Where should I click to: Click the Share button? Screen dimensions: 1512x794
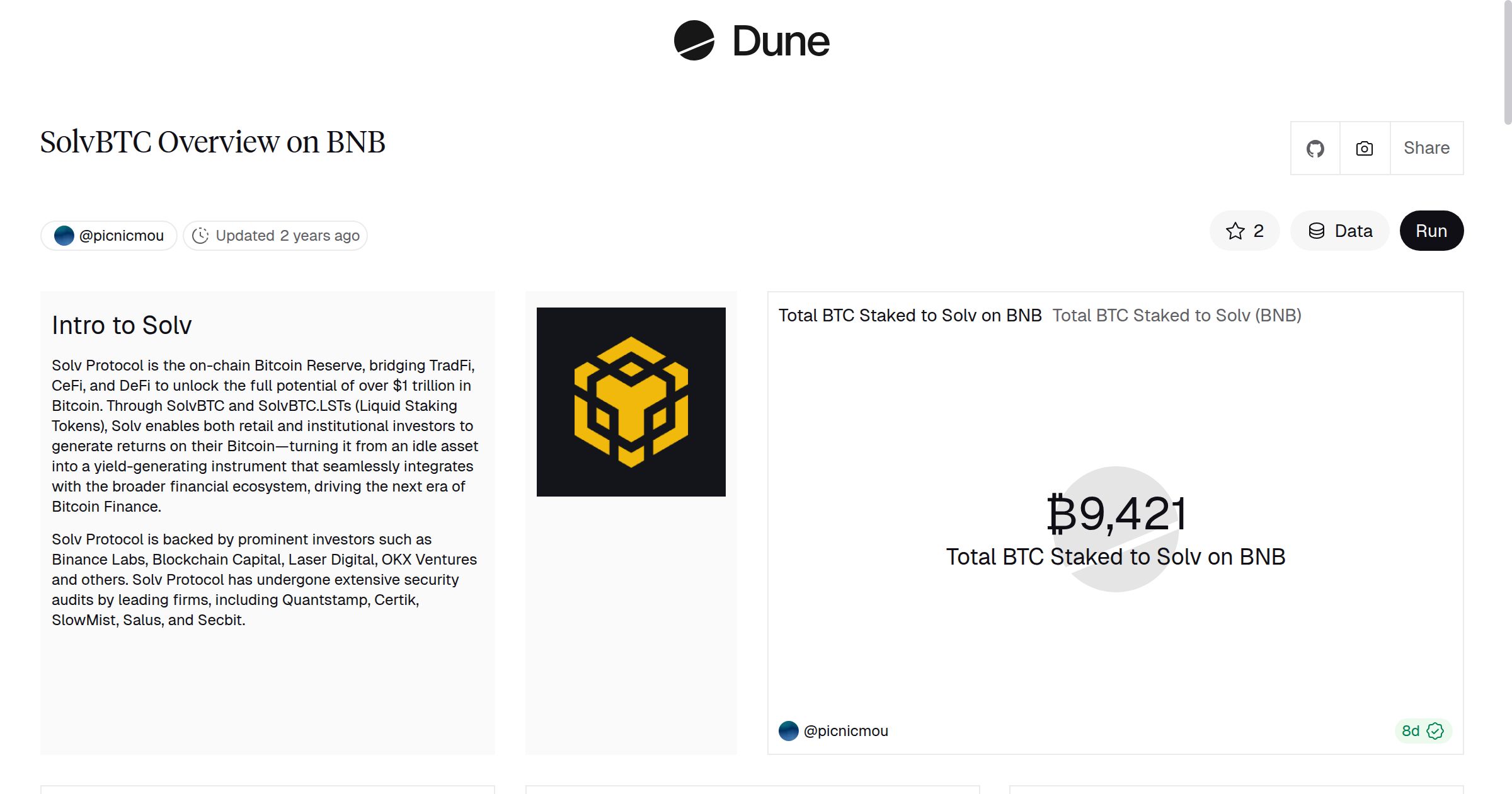click(x=1426, y=147)
